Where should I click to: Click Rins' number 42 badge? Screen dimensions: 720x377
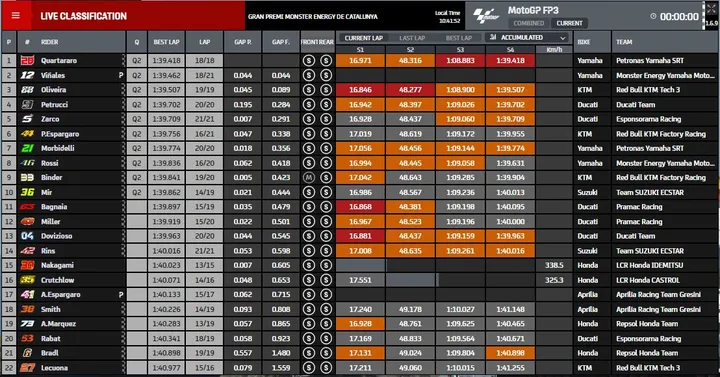pos(27,251)
